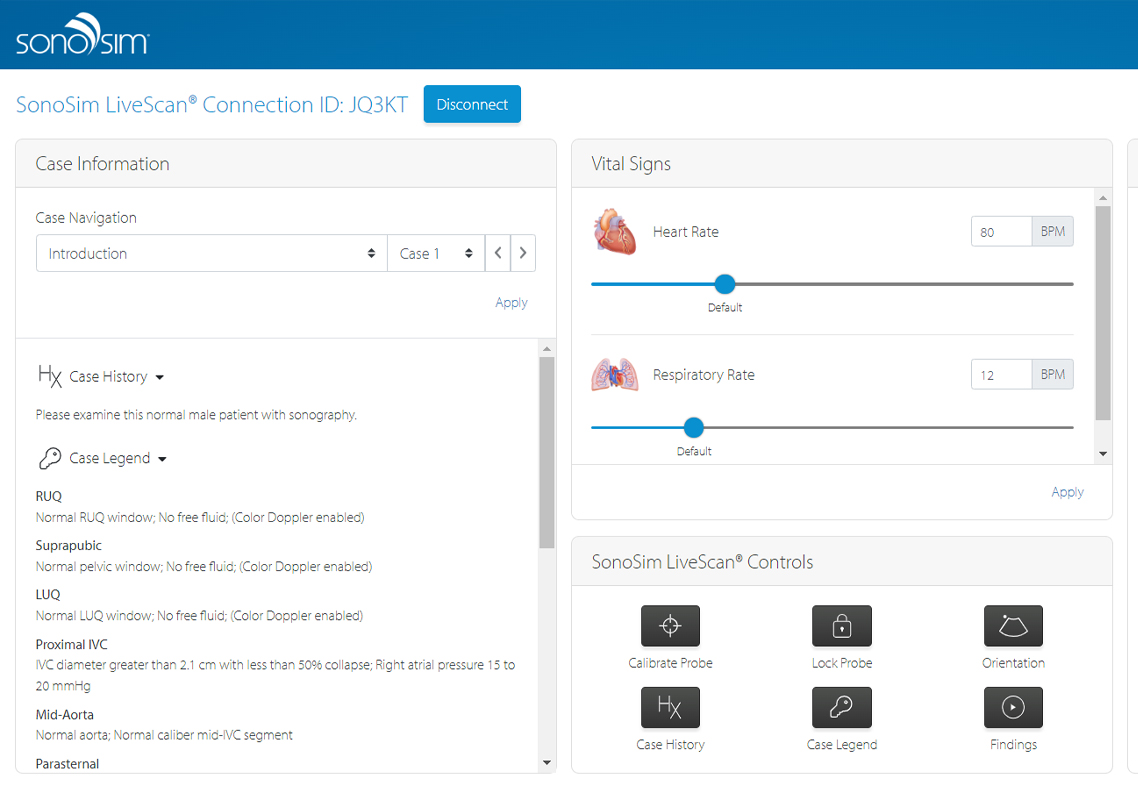Click the Heart Rate slider handle
1138x786 pixels.
pyautogui.click(x=724, y=284)
